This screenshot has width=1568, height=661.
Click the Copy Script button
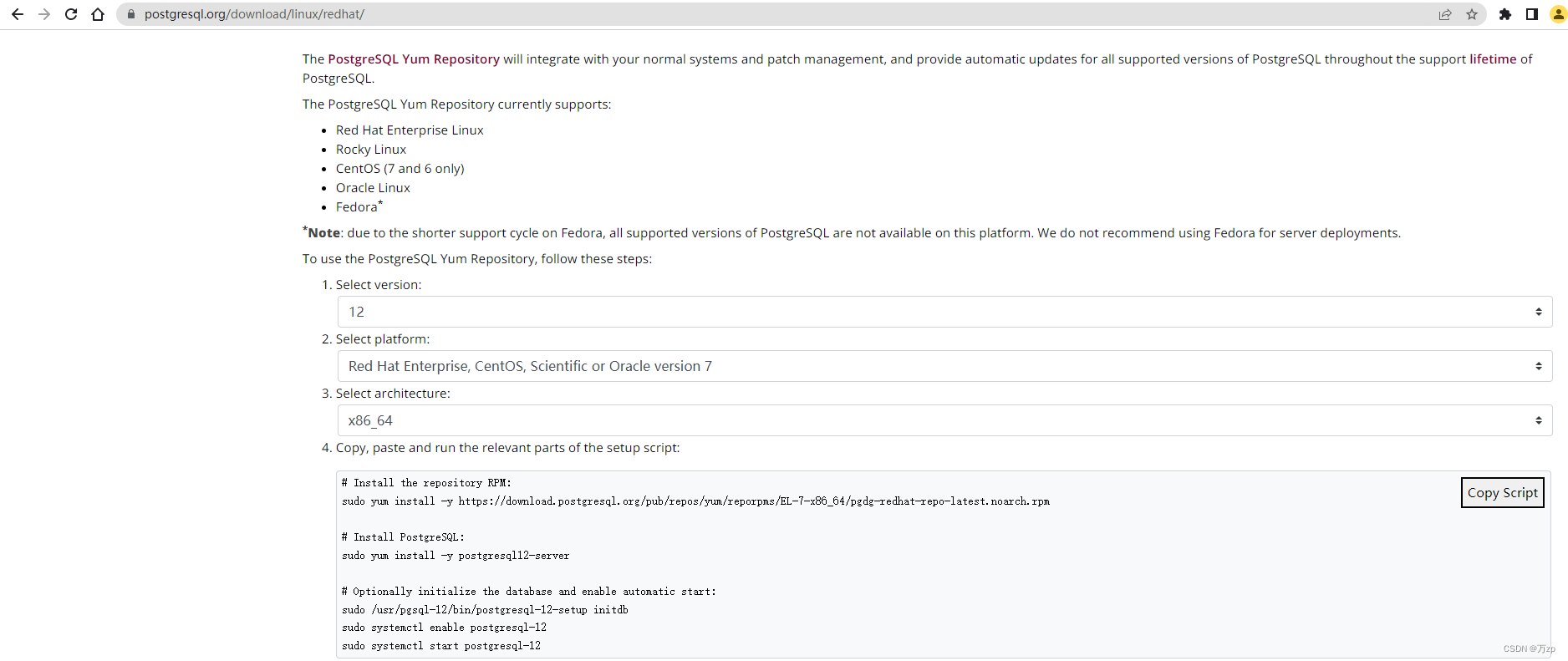(1502, 493)
